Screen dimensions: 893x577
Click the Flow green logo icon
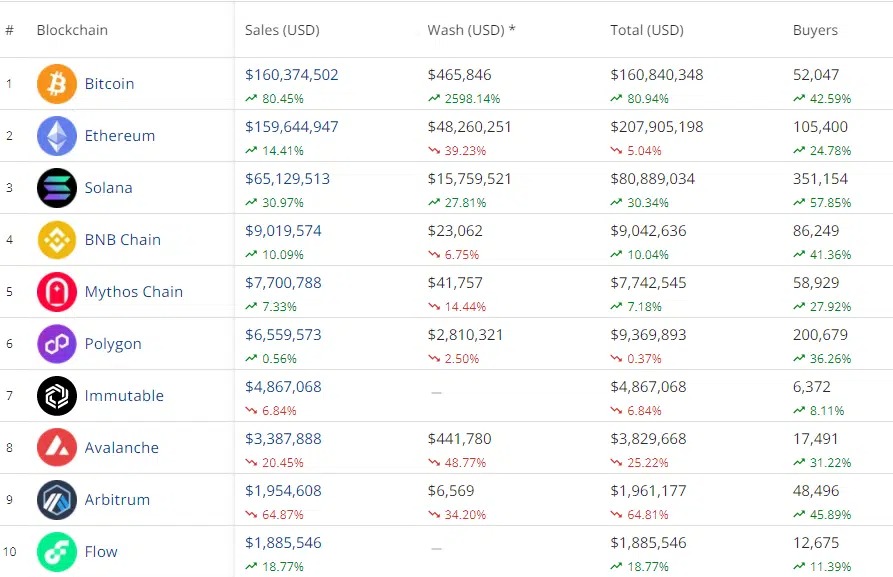[x=56, y=551]
